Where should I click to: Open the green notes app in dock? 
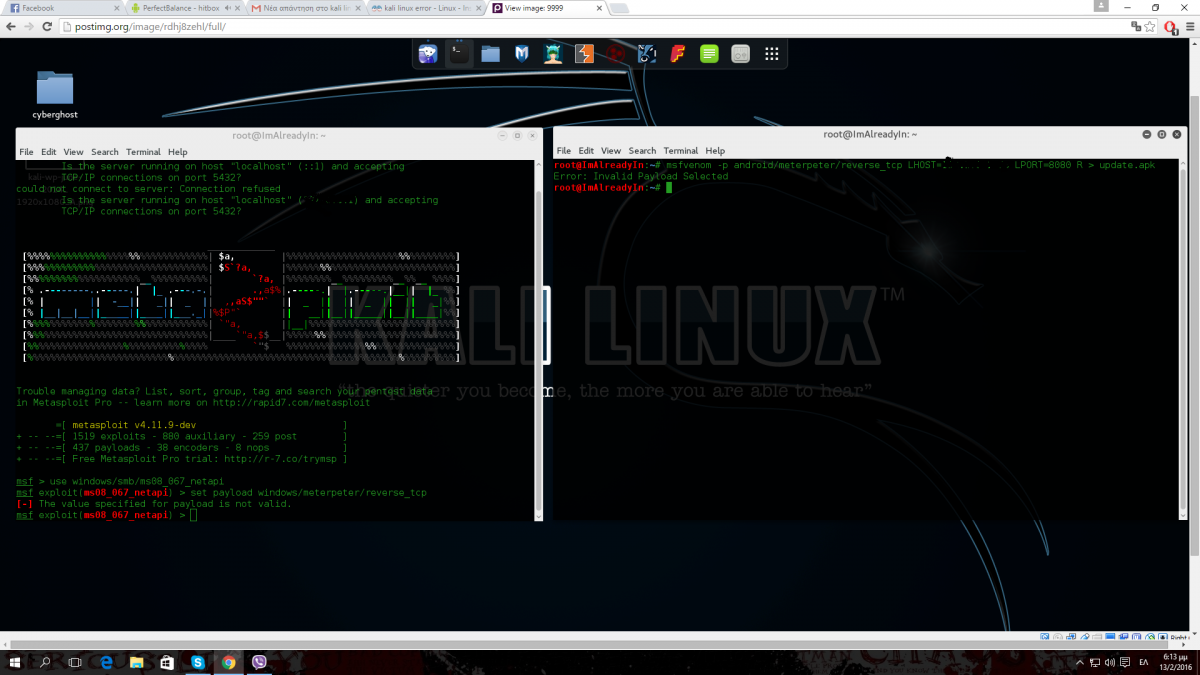(709, 54)
